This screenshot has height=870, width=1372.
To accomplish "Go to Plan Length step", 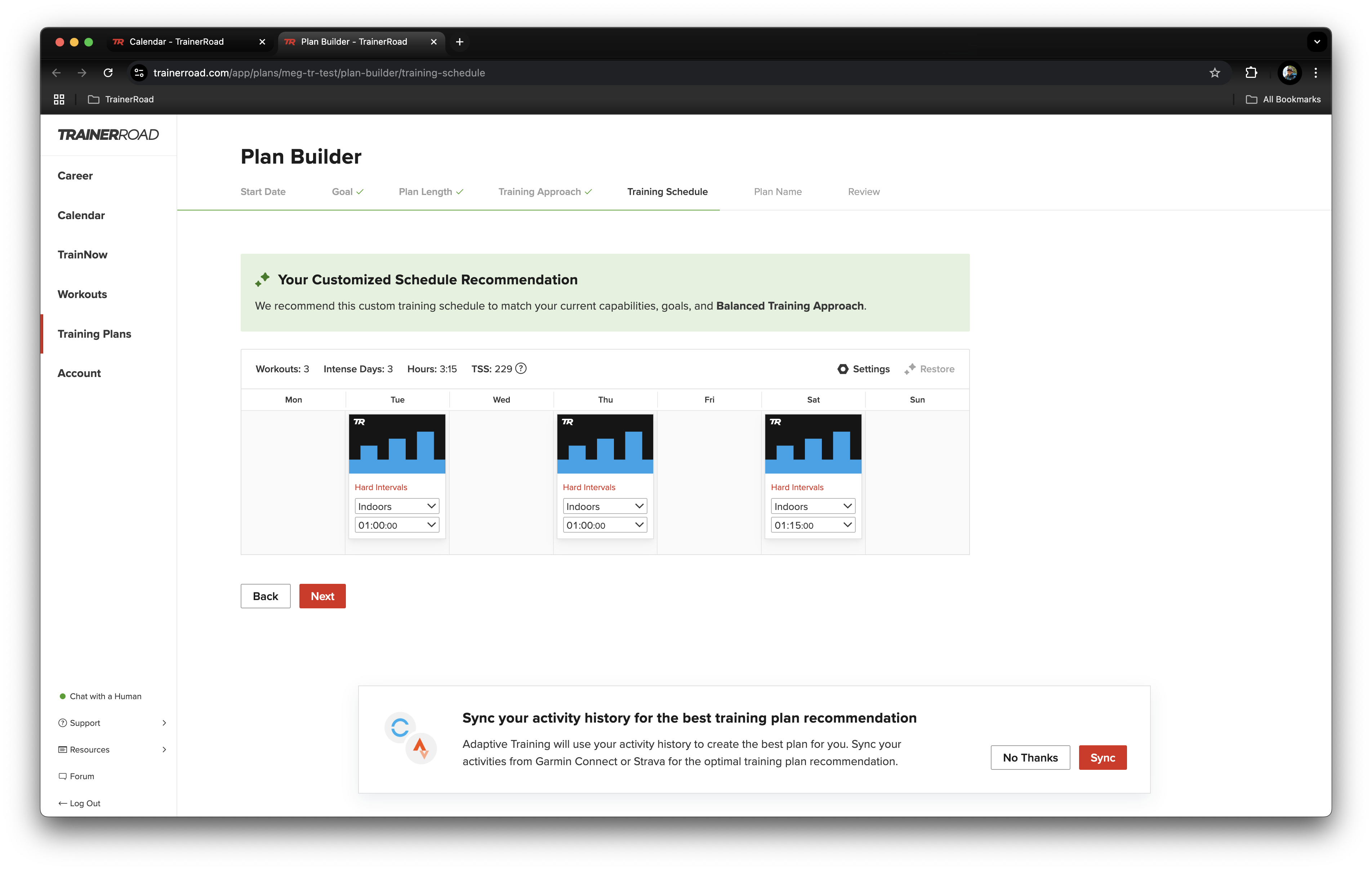I will click(x=431, y=192).
